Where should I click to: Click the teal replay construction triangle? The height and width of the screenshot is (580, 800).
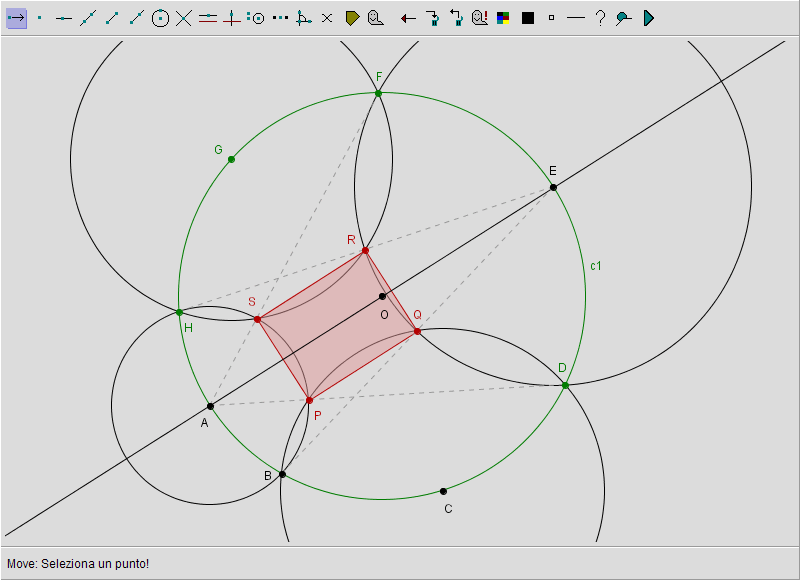[x=648, y=18]
